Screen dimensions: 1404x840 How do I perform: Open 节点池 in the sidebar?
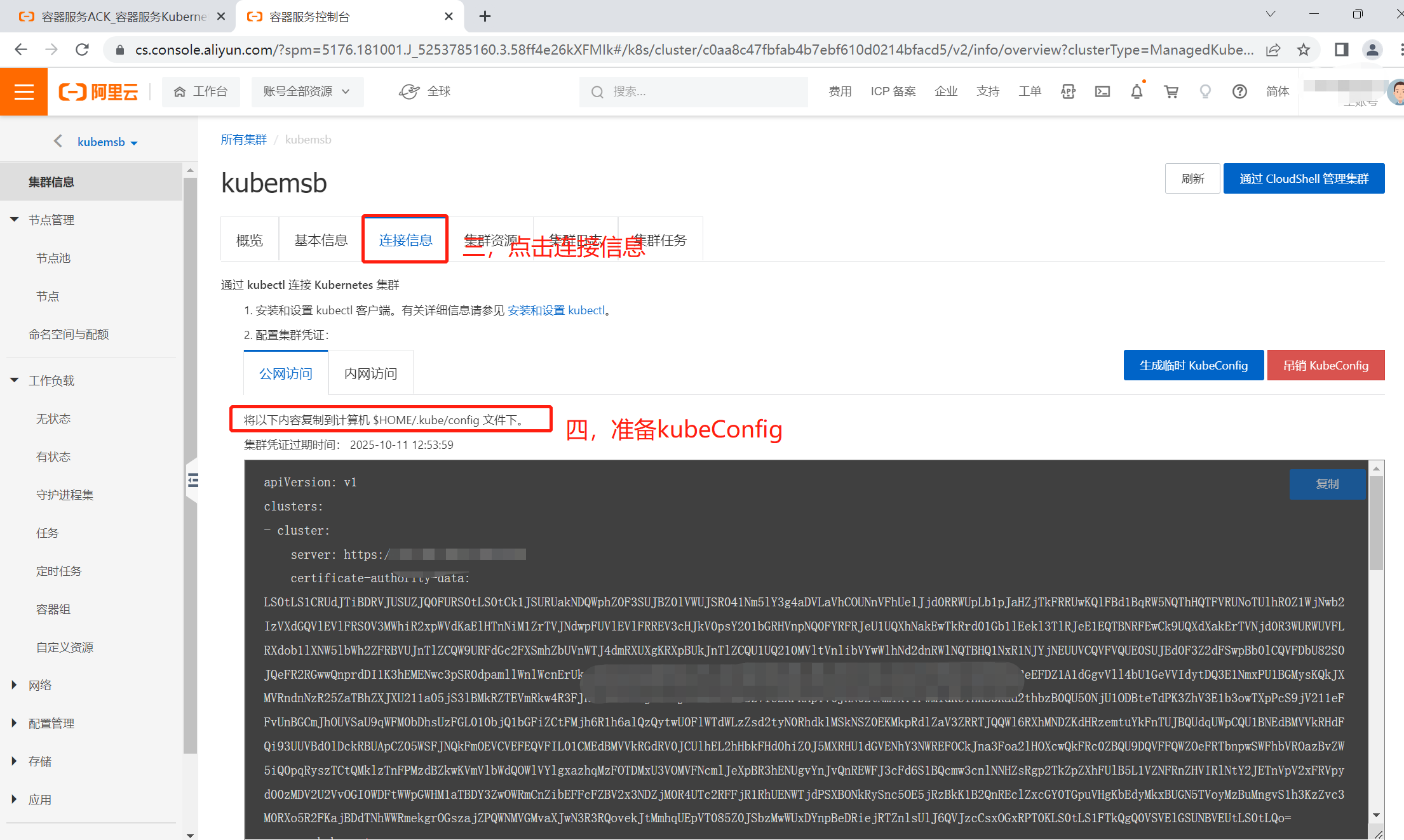pos(53,258)
